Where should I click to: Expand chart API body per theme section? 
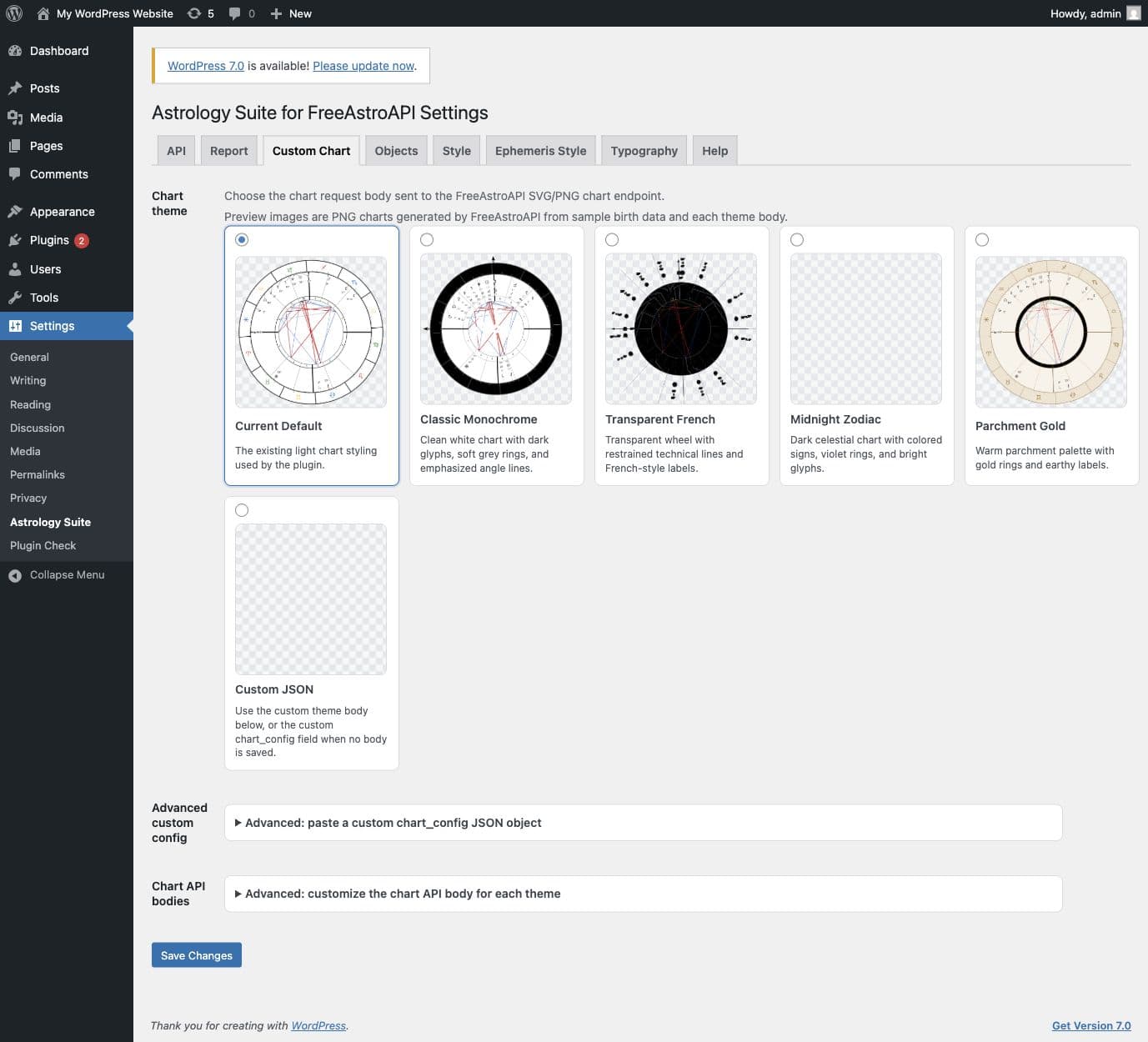click(643, 894)
